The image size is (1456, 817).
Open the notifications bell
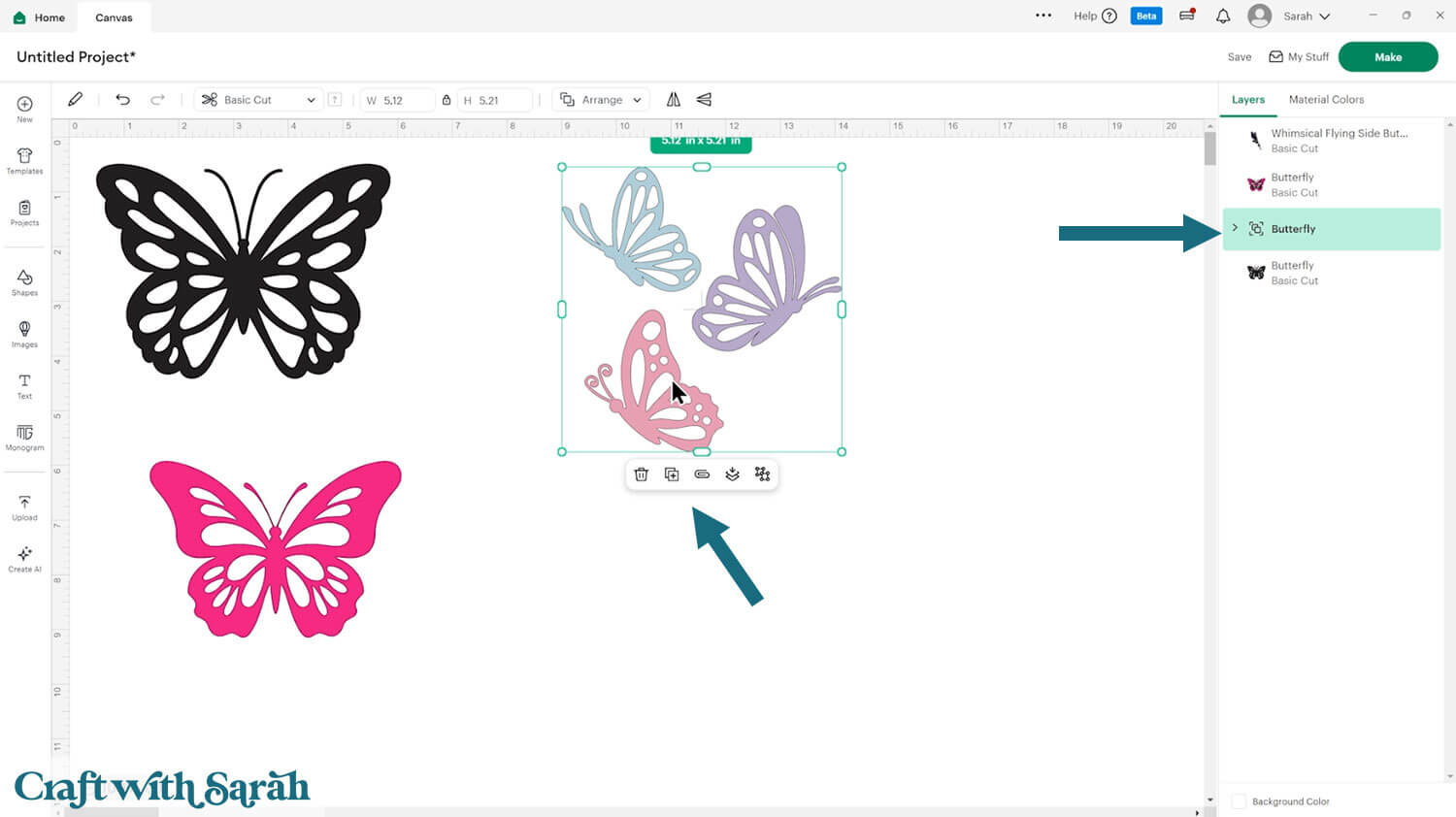point(1223,16)
